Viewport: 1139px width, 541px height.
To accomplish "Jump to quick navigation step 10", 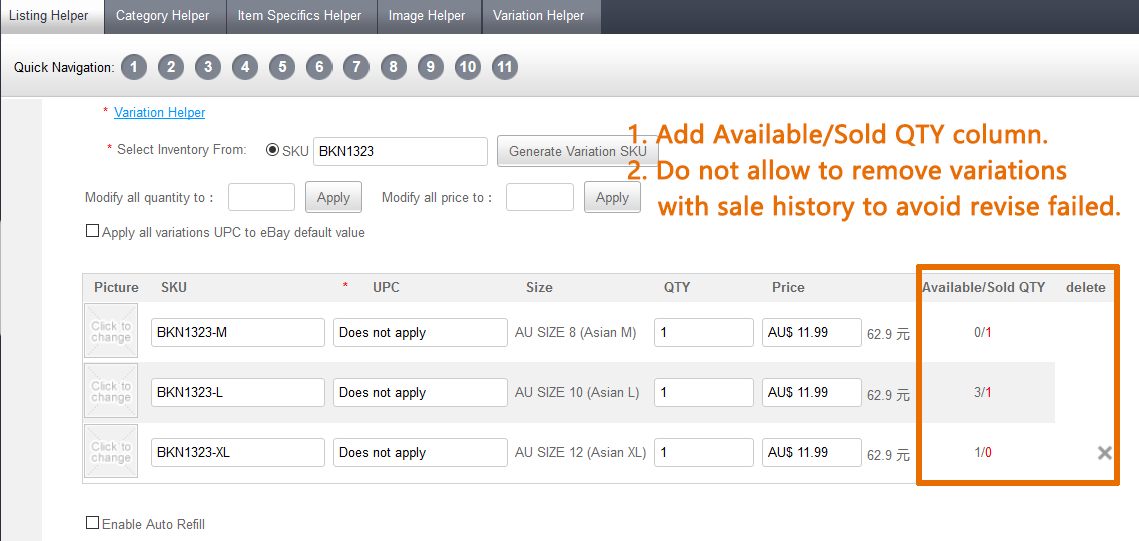I will point(468,68).
